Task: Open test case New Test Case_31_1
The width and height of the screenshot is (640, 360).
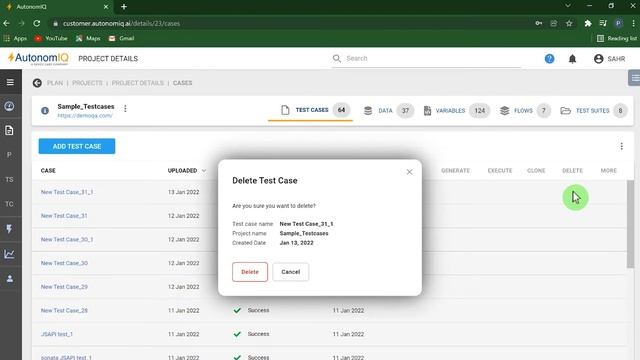Action: (x=67, y=192)
